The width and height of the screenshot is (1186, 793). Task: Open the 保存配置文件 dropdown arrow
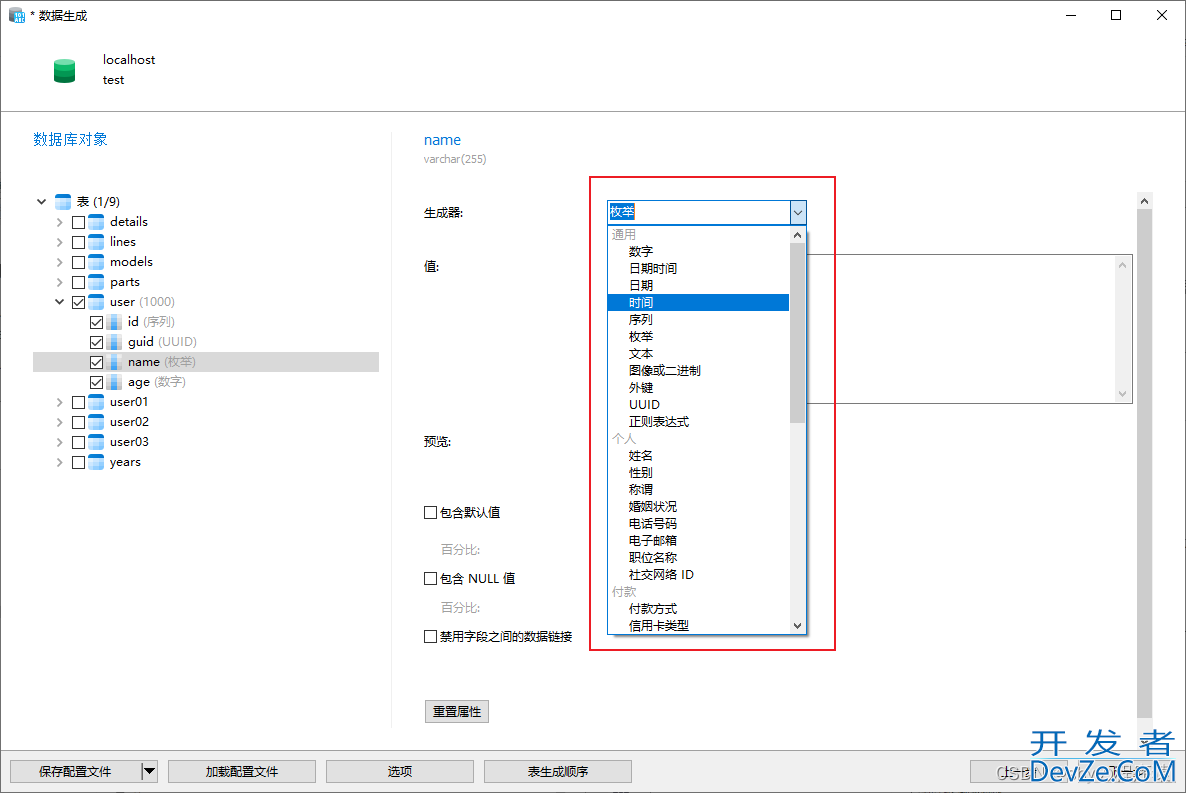pos(150,772)
